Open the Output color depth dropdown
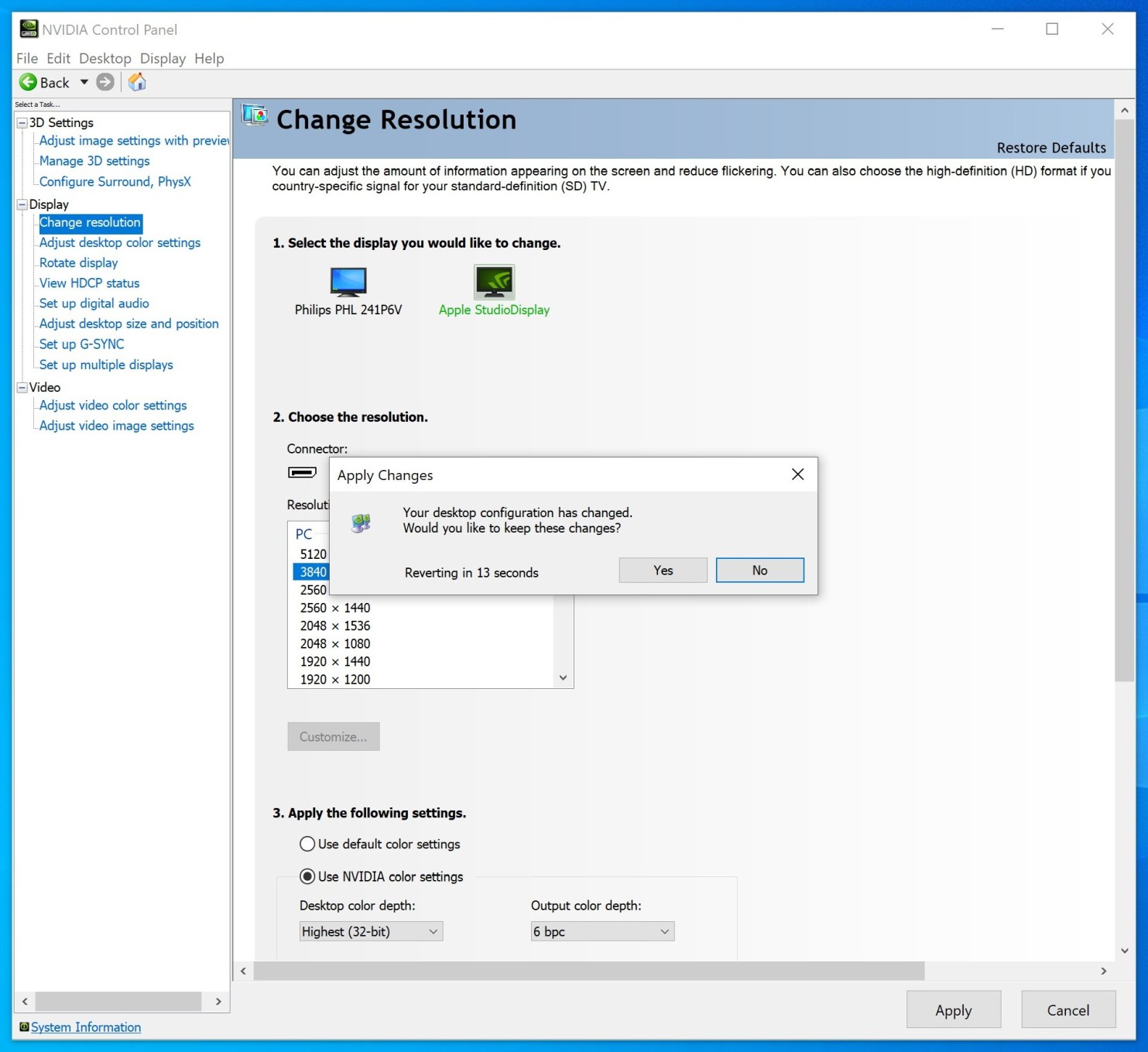The image size is (1148, 1052). 602,932
